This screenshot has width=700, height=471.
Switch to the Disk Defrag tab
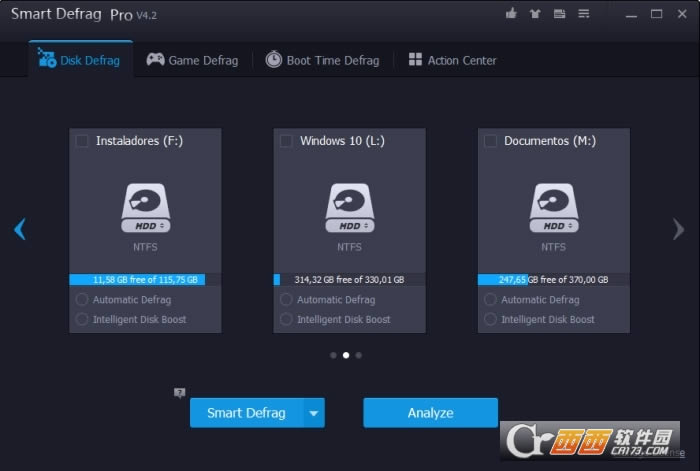[x=80, y=60]
